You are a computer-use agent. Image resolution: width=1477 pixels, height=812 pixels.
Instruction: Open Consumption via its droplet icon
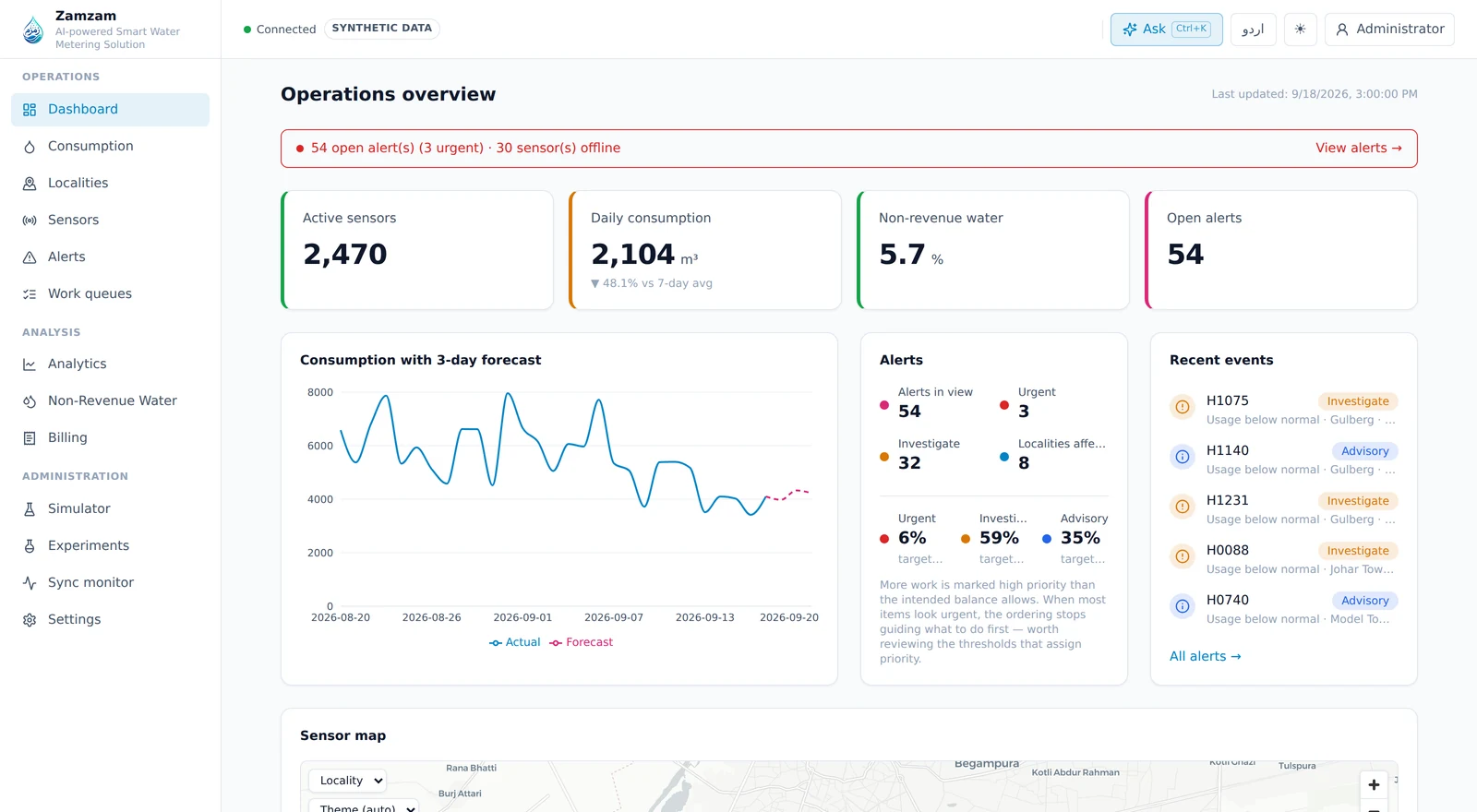[x=30, y=147]
